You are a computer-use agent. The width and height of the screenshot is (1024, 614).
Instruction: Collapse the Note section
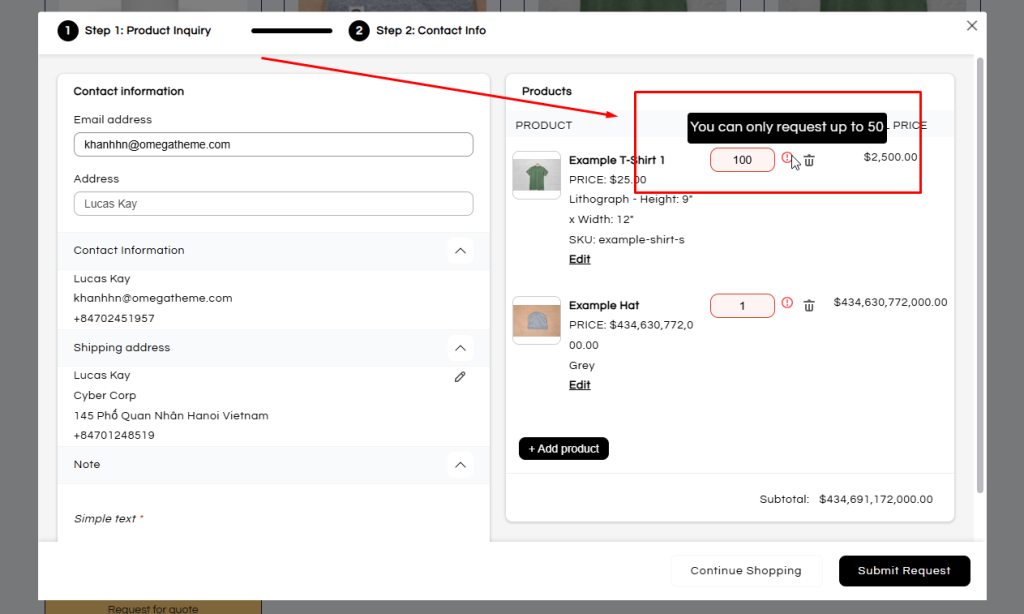pos(460,464)
